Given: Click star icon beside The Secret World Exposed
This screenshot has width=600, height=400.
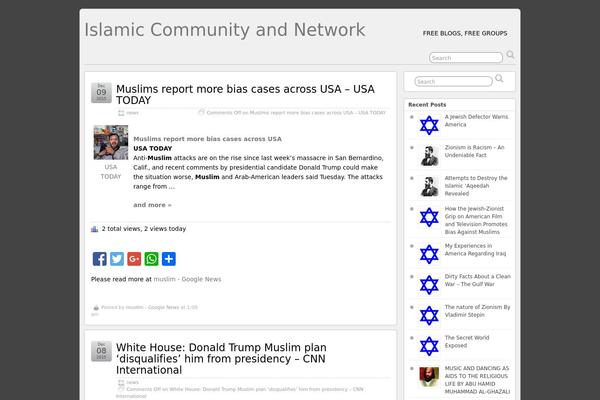Looking at the screenshot, I should coord(429,346).
